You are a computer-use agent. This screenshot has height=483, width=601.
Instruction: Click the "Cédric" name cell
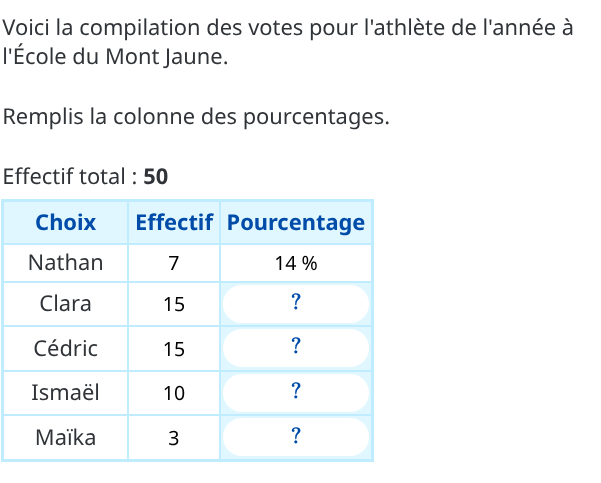point(66,348)
